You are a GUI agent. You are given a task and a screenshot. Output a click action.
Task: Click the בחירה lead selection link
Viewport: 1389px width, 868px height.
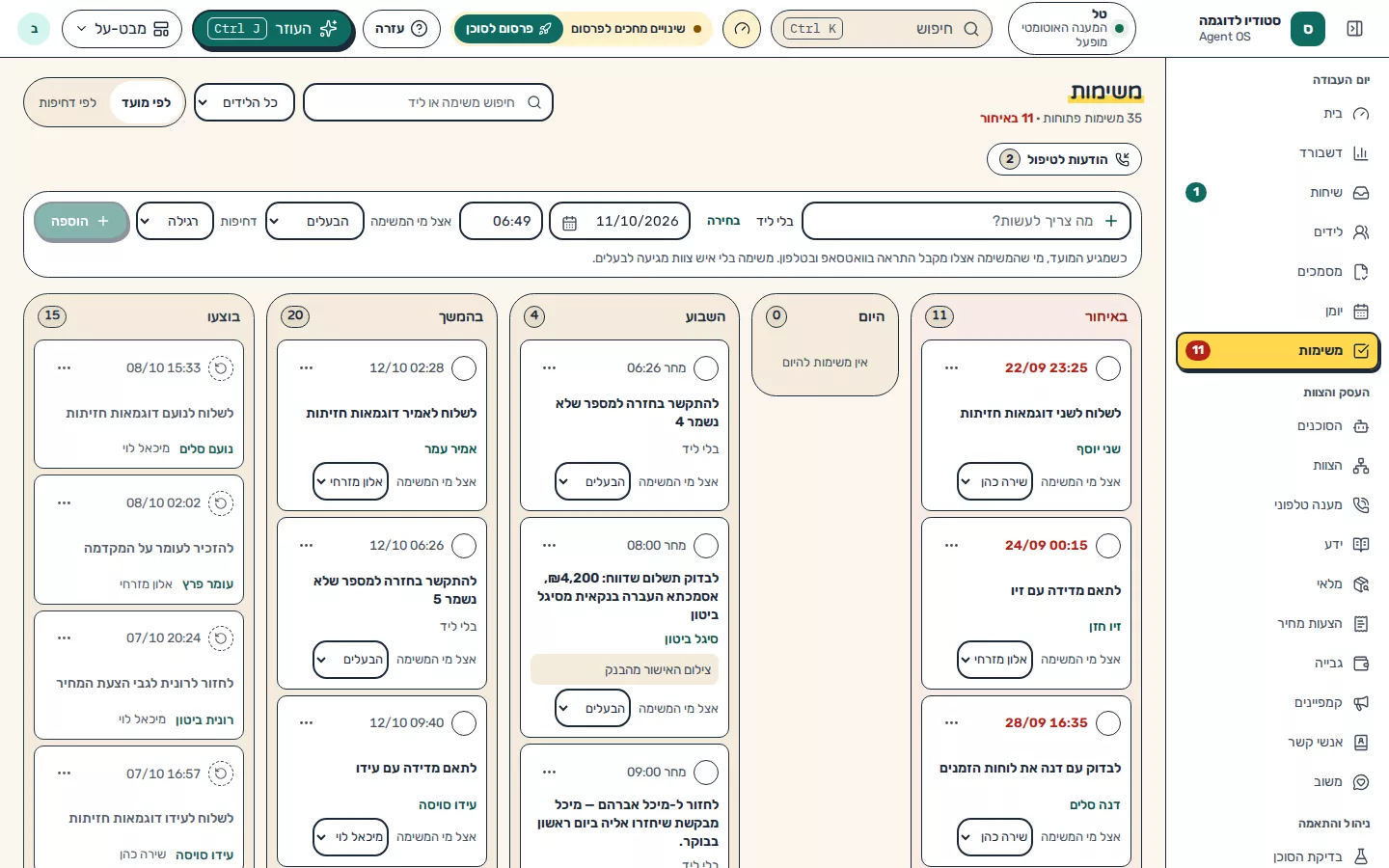[723, 221]
